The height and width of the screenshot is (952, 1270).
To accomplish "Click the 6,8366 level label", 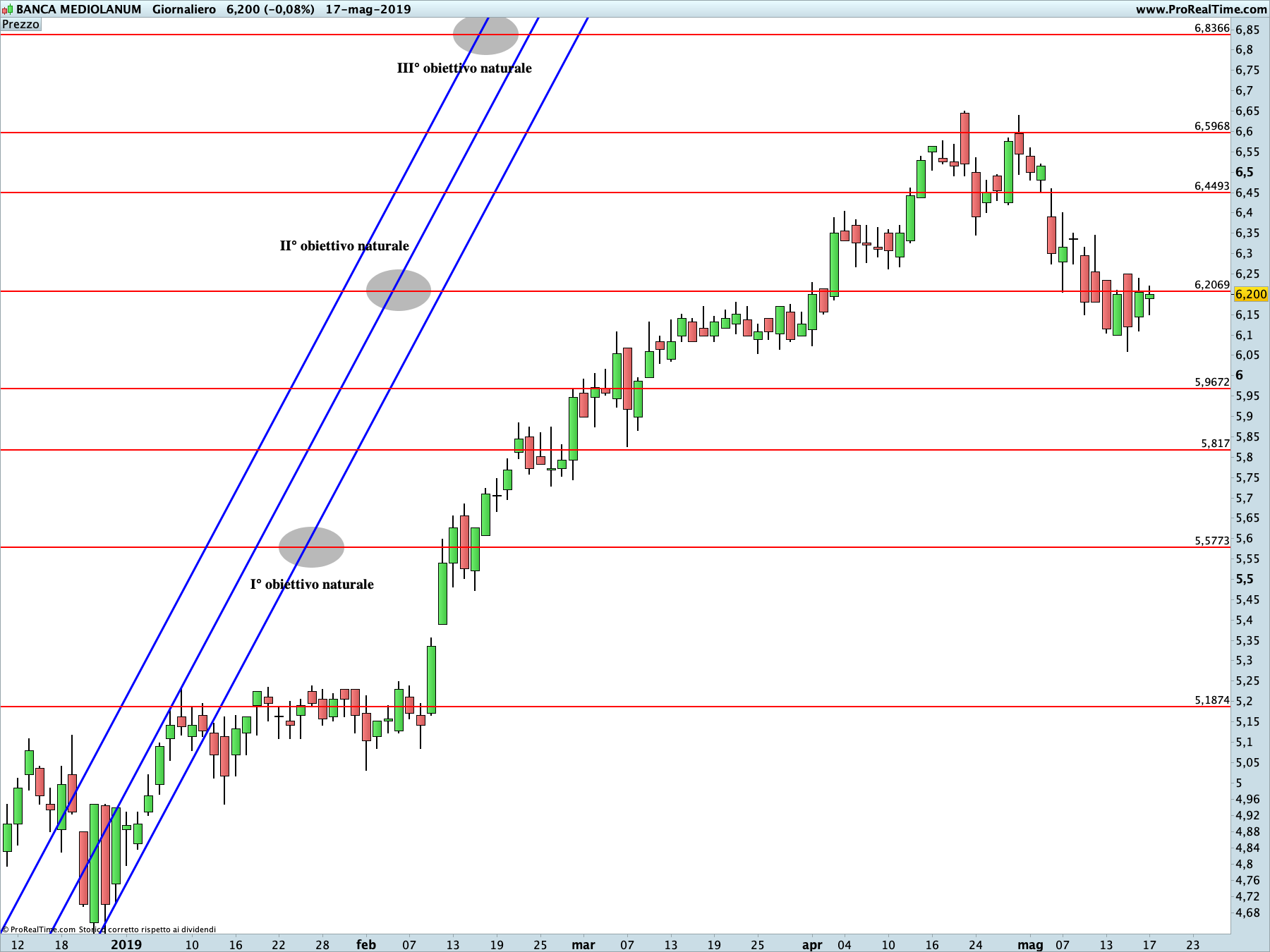I will coord(1211,28).
